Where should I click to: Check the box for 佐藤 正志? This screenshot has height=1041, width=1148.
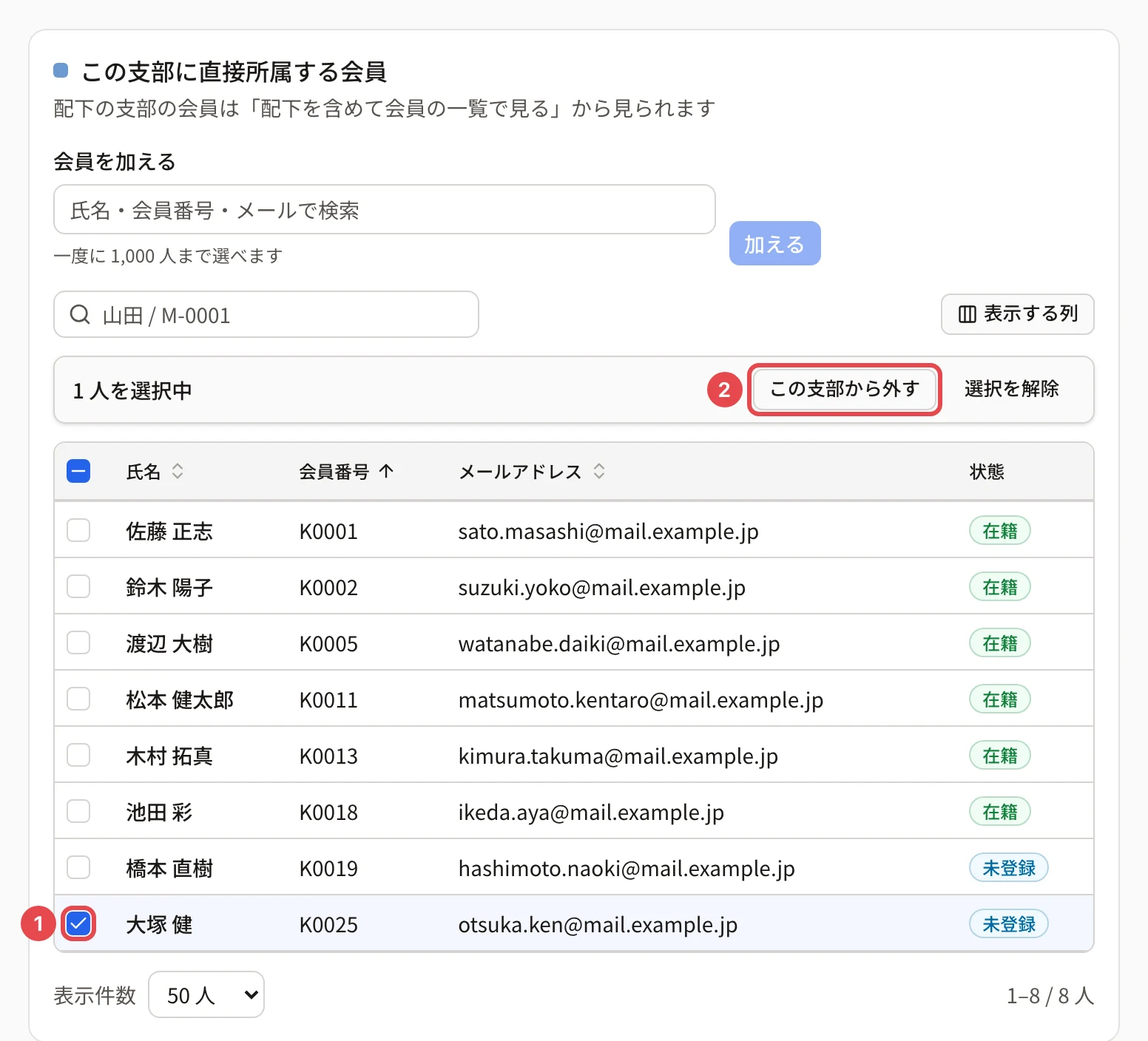click(x=78, y=530)
